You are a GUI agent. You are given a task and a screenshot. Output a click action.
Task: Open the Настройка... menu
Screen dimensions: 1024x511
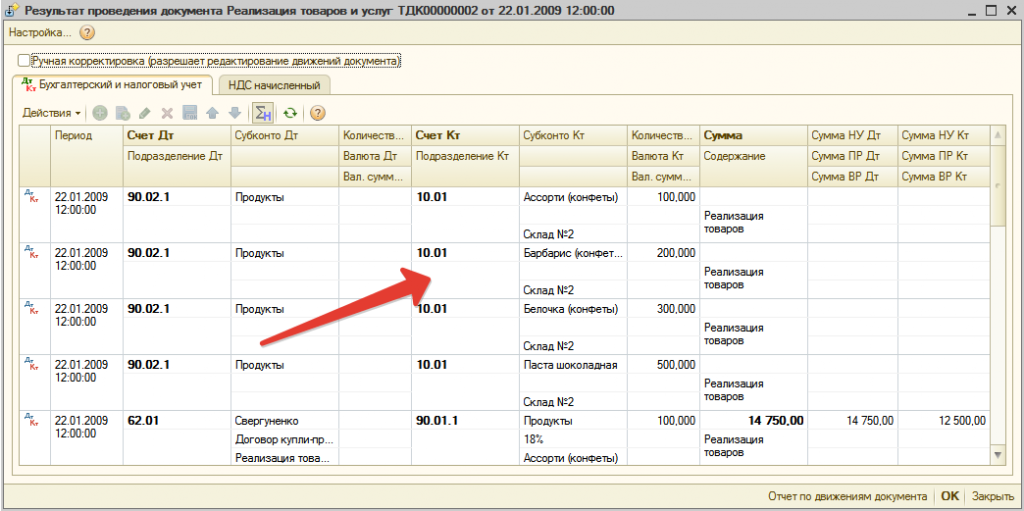pyautogui.click(x=39, y=32)
